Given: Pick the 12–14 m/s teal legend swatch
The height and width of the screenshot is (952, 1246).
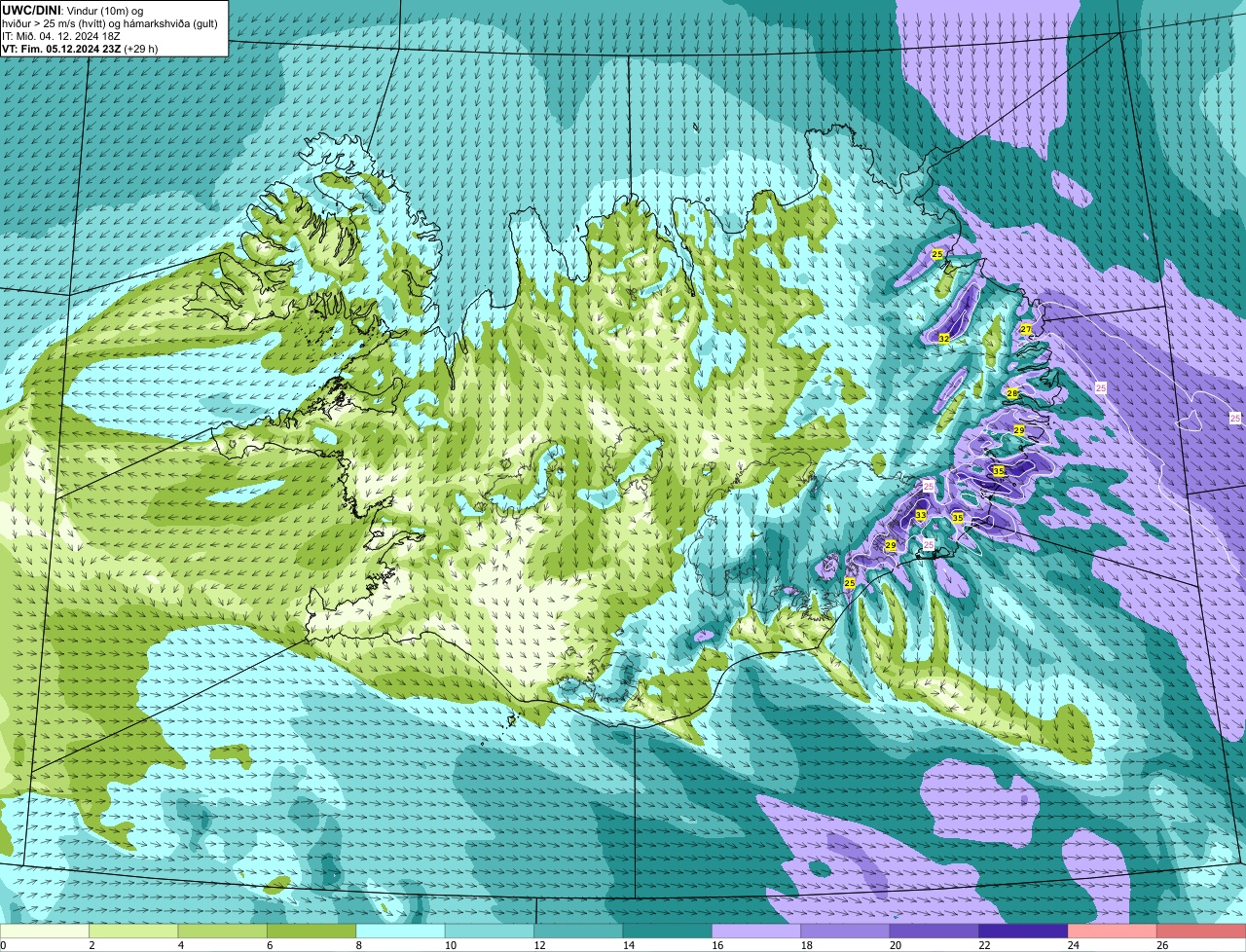Looking at the screenshot, I should [x=579, y=931].
